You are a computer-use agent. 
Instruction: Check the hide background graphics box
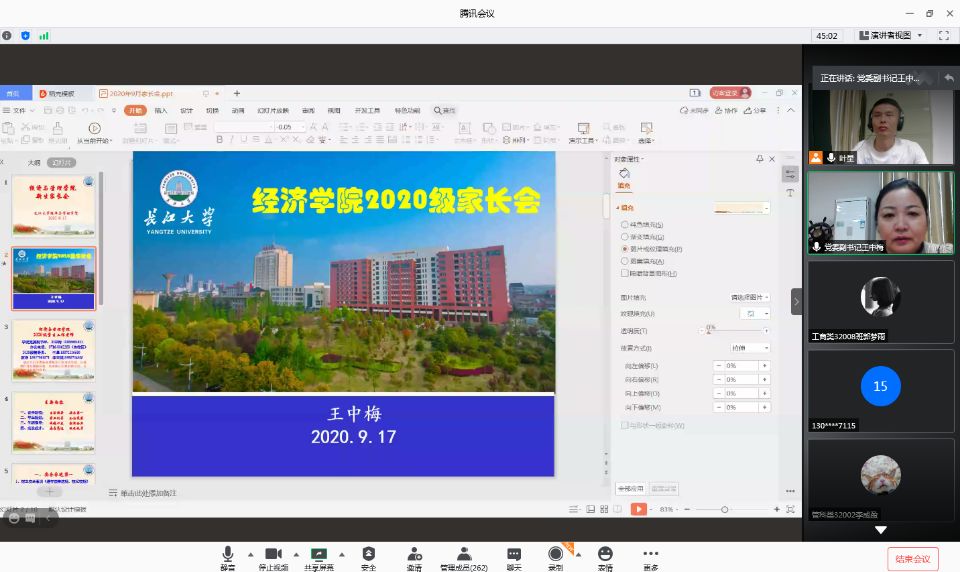[625, 273]
